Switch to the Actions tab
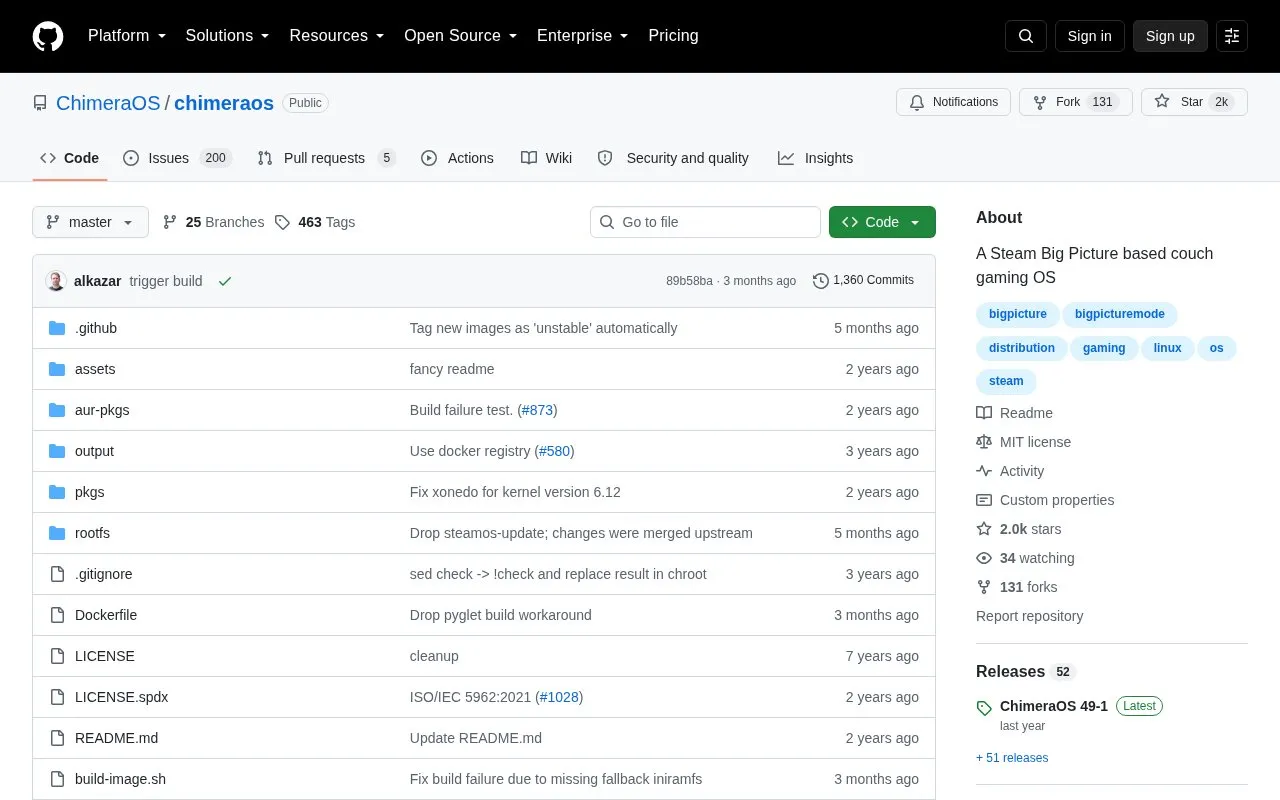1280x800 pixels. point(457,158)
